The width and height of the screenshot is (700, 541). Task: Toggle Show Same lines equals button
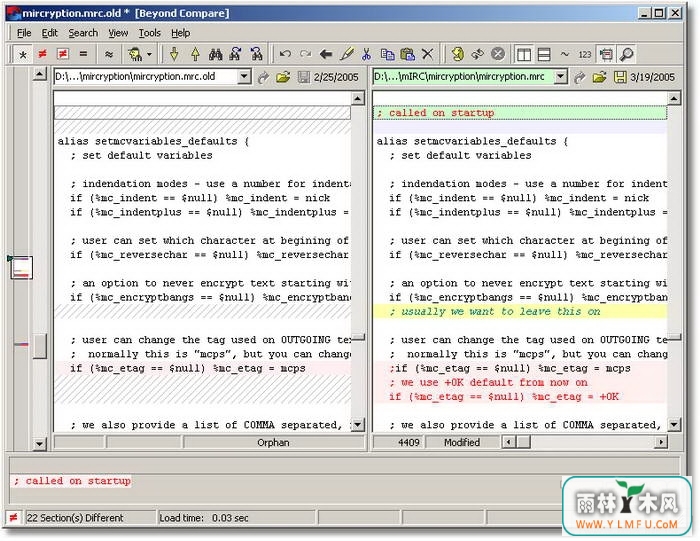[83, 54]
